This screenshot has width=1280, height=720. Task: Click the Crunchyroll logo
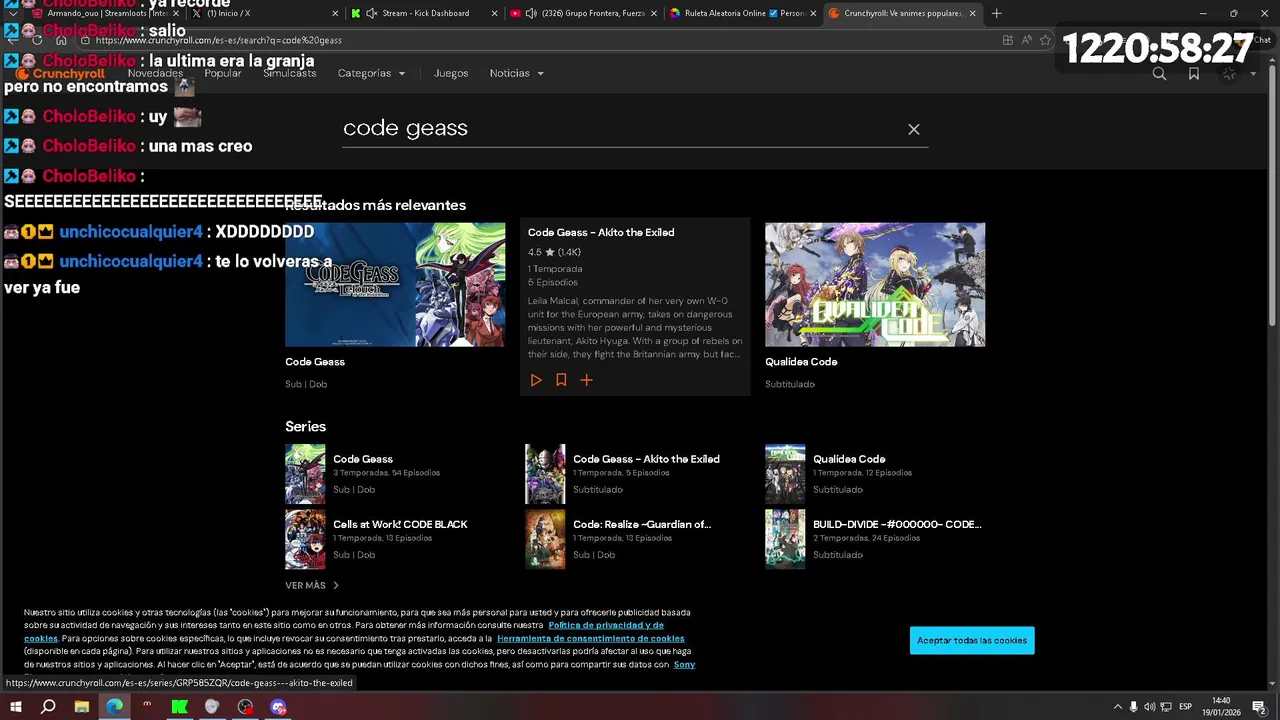pos(60,74)
